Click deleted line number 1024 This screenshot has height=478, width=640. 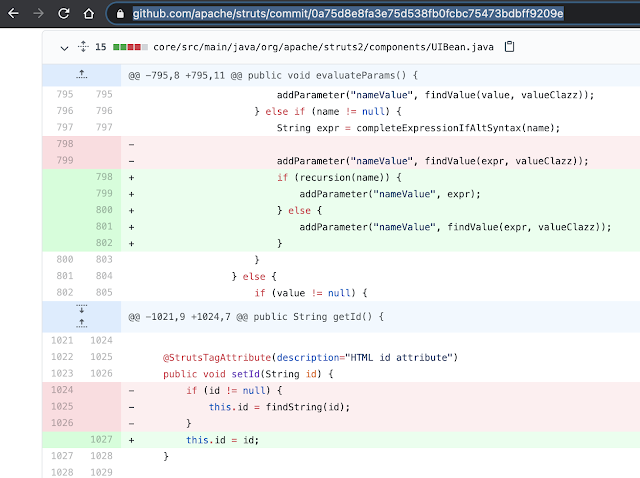(62, 390)
